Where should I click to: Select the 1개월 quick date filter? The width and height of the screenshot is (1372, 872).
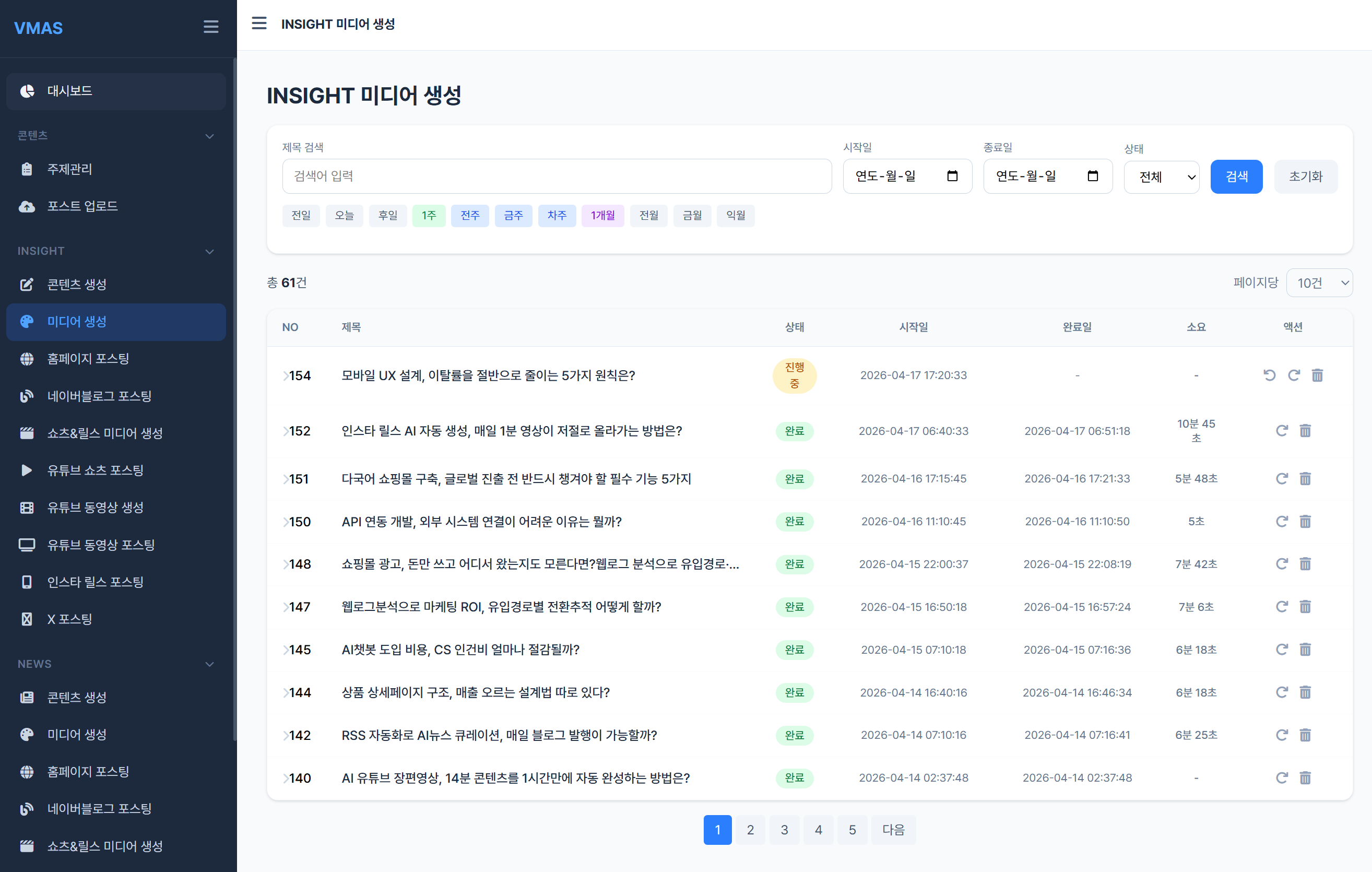(602, 216)
